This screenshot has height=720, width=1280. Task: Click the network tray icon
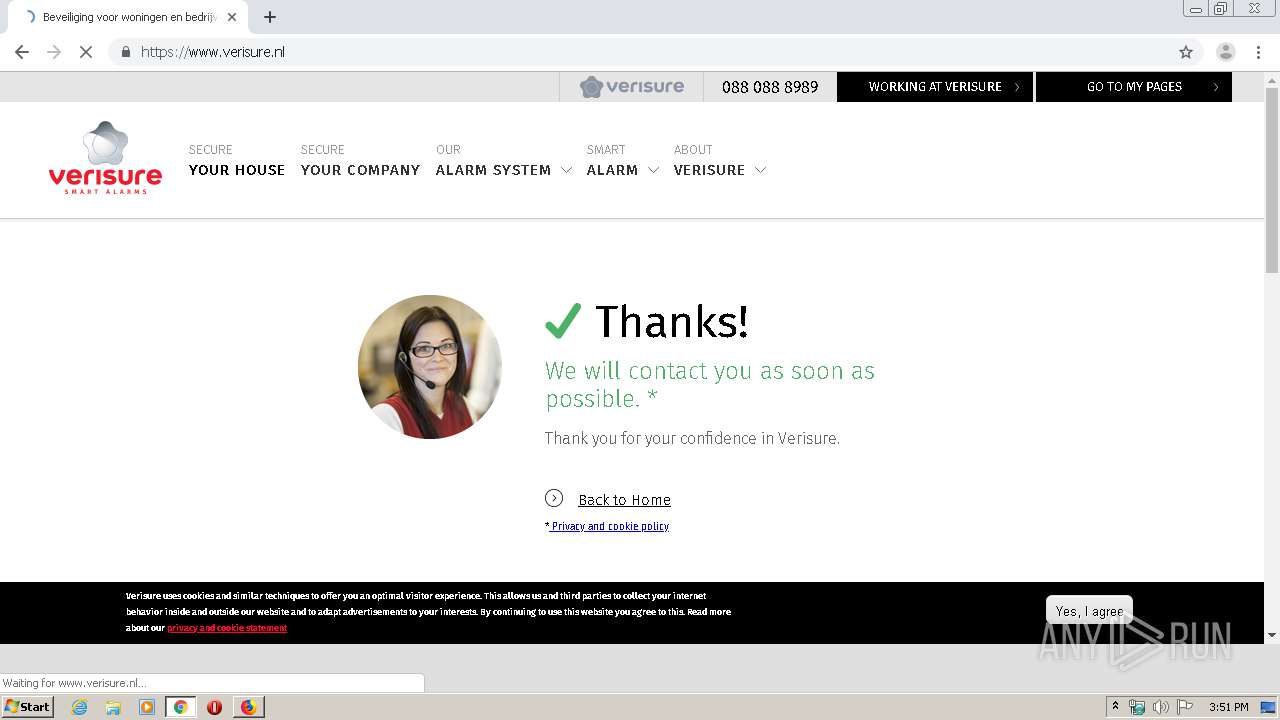pyautogui.click(x=1137, y=707)
